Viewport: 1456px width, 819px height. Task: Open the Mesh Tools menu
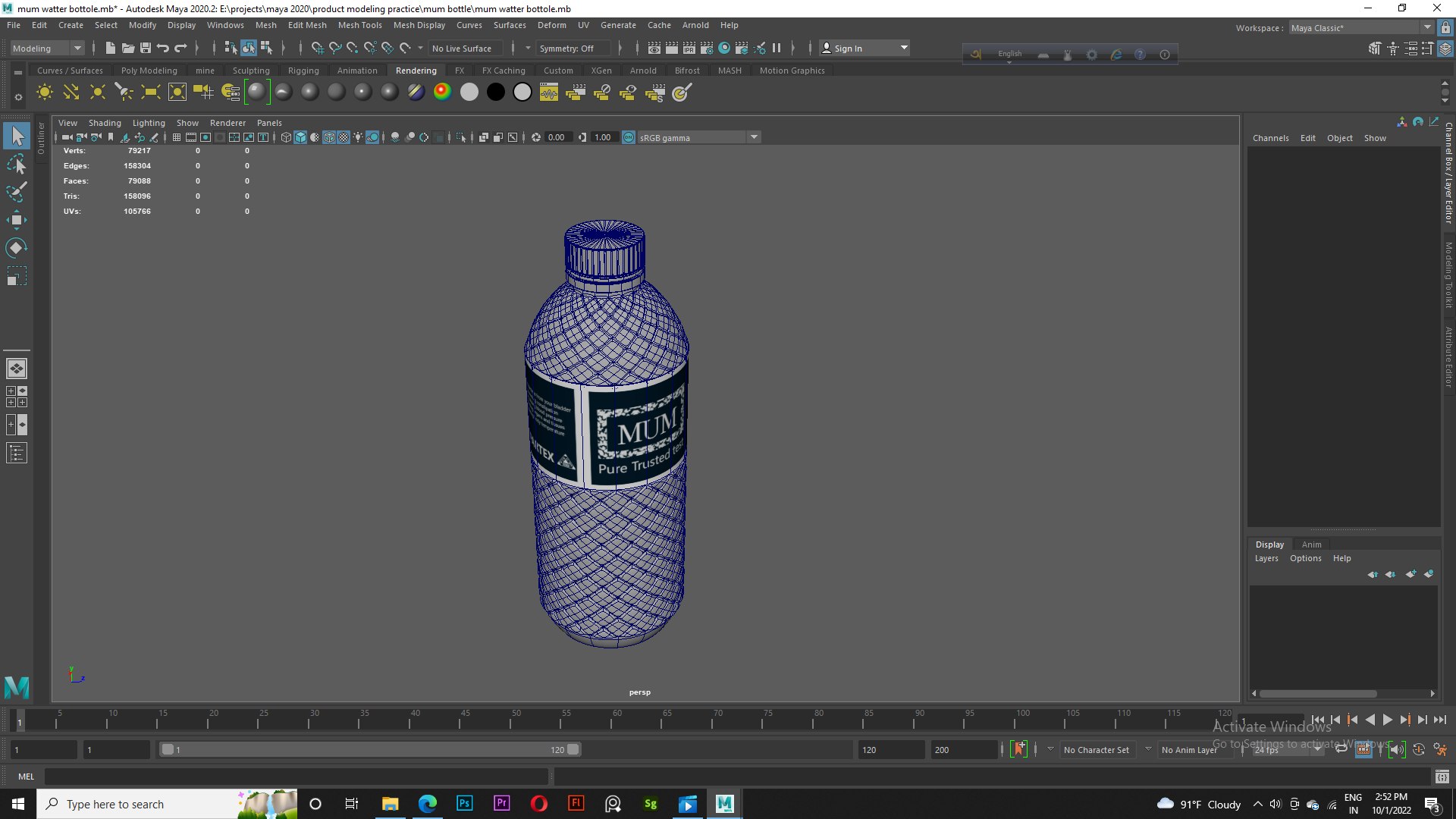pyautogui.click(x=359, y=25)
